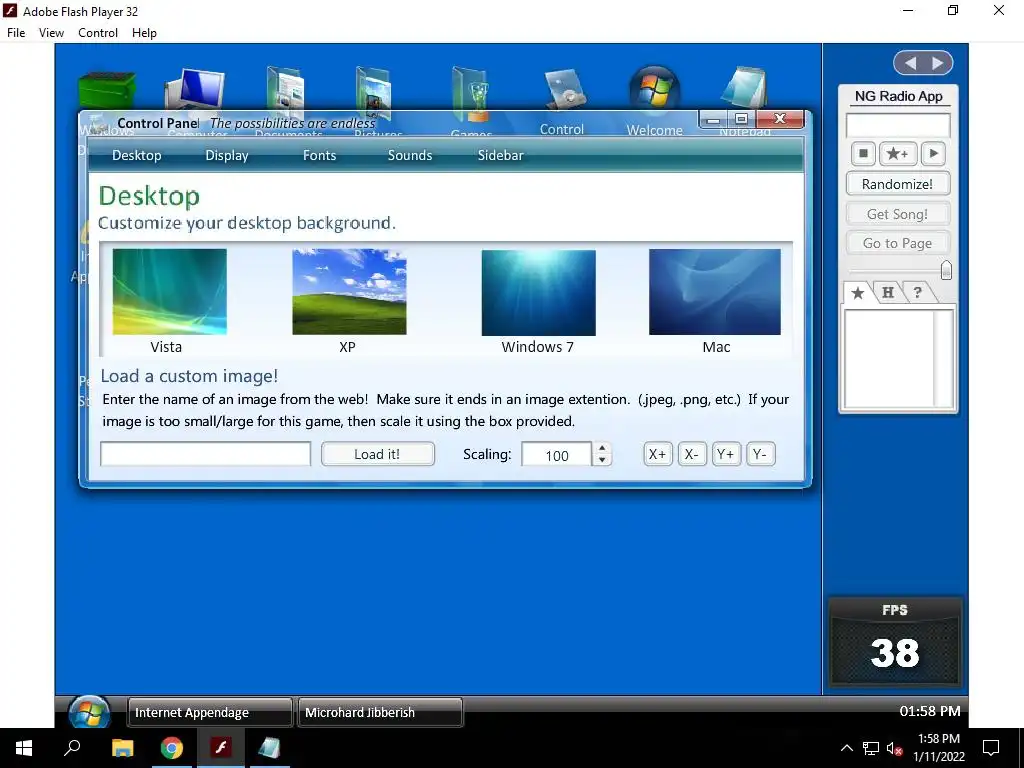Click the play button in NG Radio App
Image resolution: width=1024 pixels, height=768 pixels.
(933, 153)
